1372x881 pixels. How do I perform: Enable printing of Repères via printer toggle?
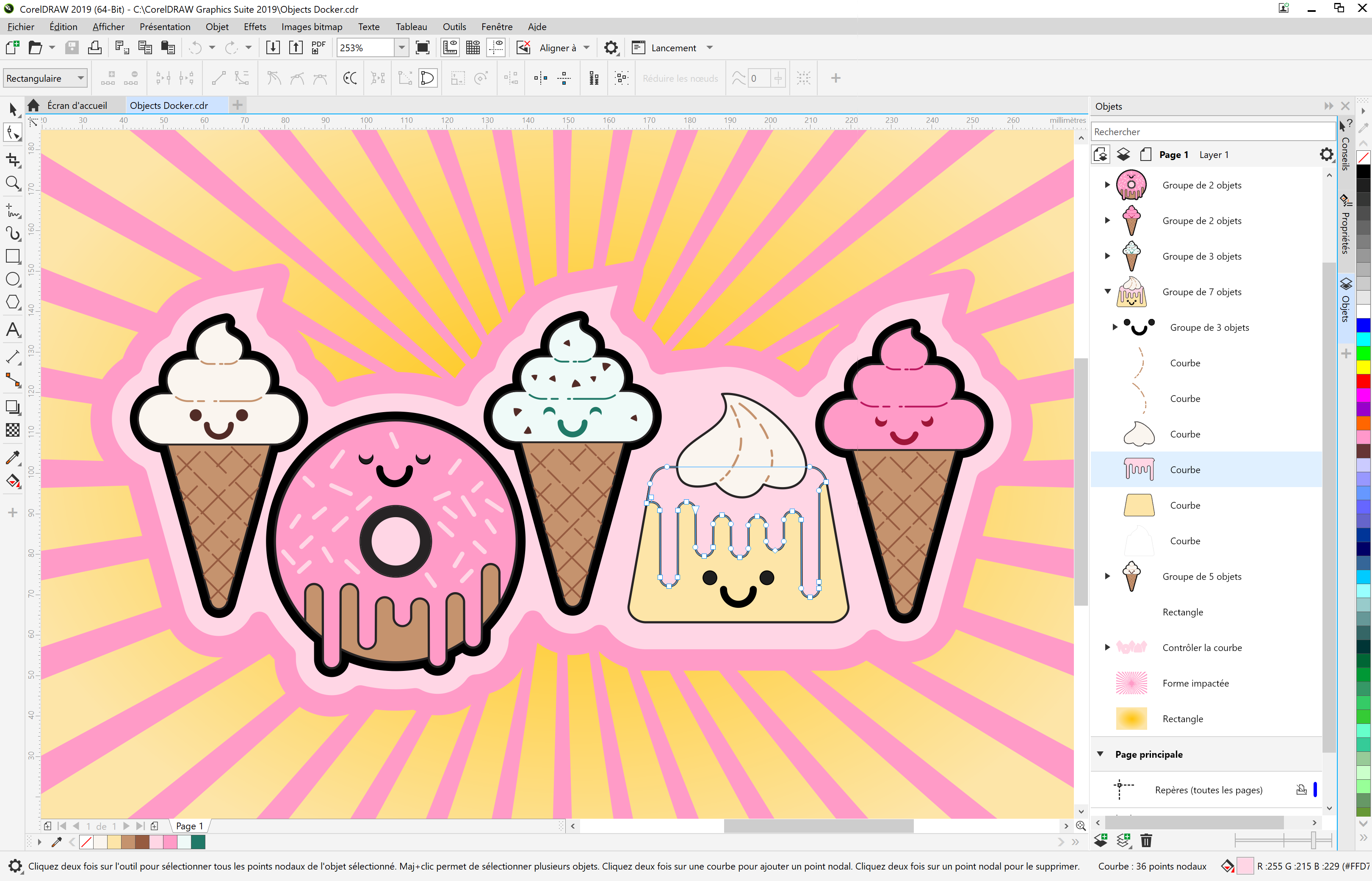point(1302,790)
